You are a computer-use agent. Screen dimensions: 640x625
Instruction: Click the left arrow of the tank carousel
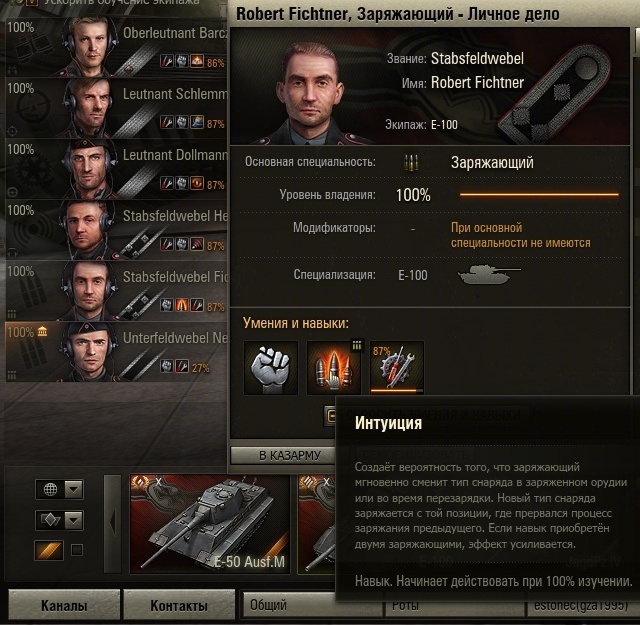(113, 524)
